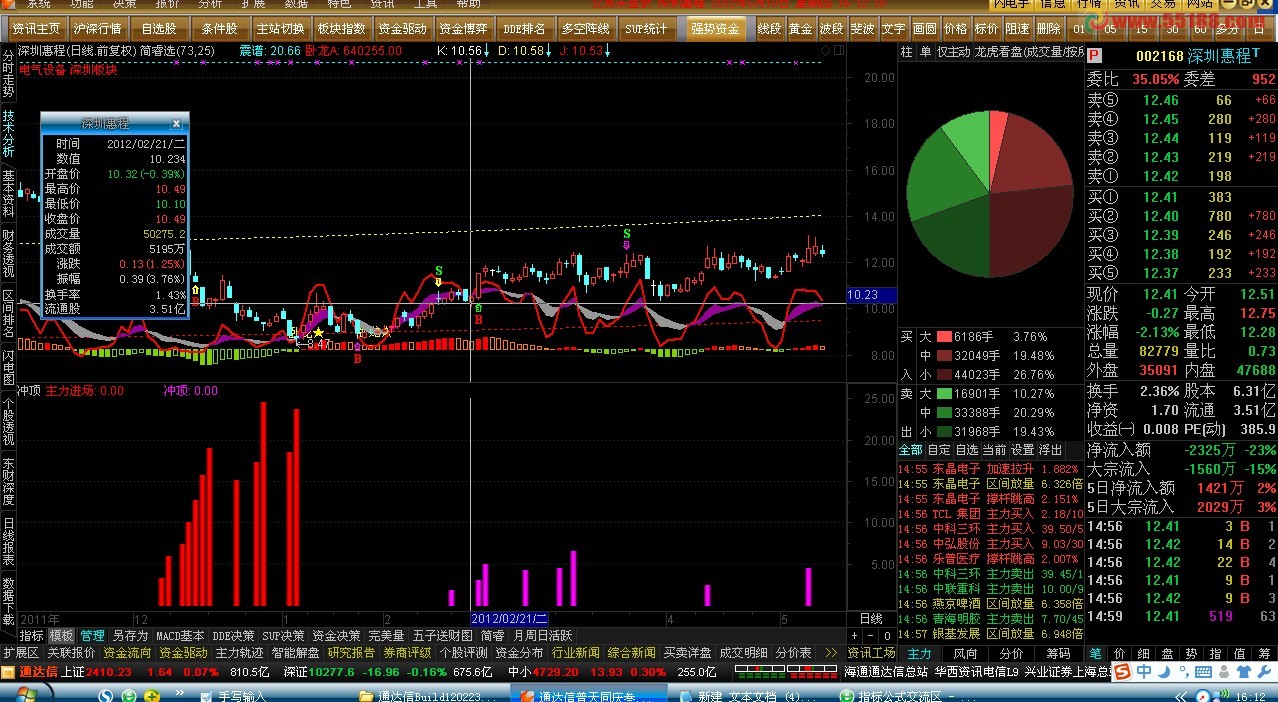The width and height of the screenshot is (1278, 702).
Task: Click the 日线 period label
Action: click(x=871, y=619)
